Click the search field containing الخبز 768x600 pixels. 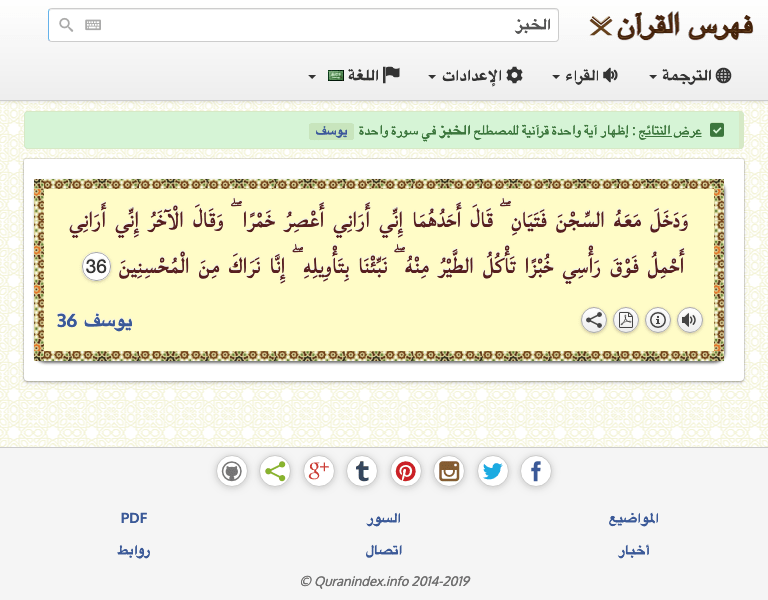(303, 25)
